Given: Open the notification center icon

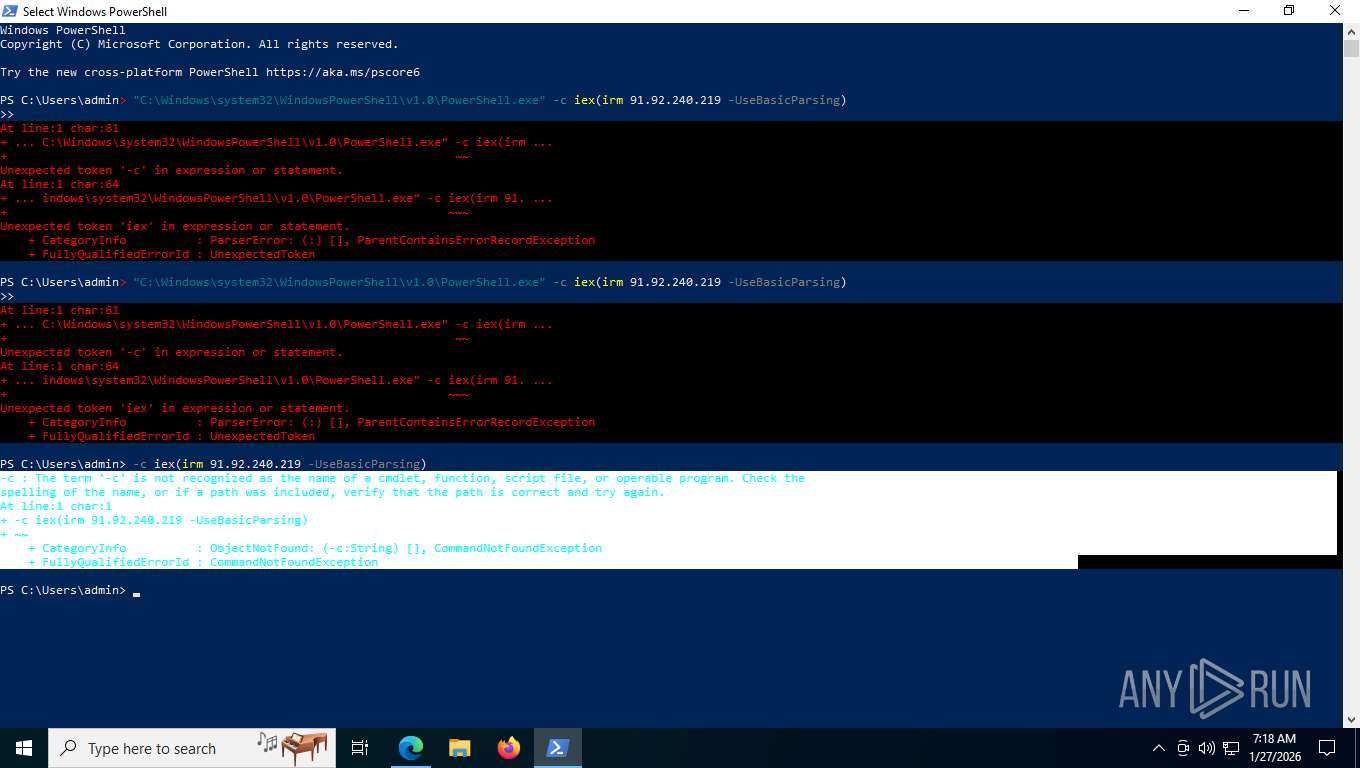Looking at the screenshot, I should coord(1327,748).
